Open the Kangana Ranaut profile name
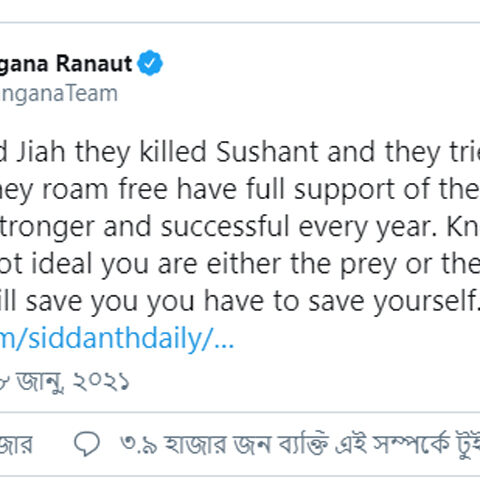The image size is (480, 483). [x=66, y=63]
